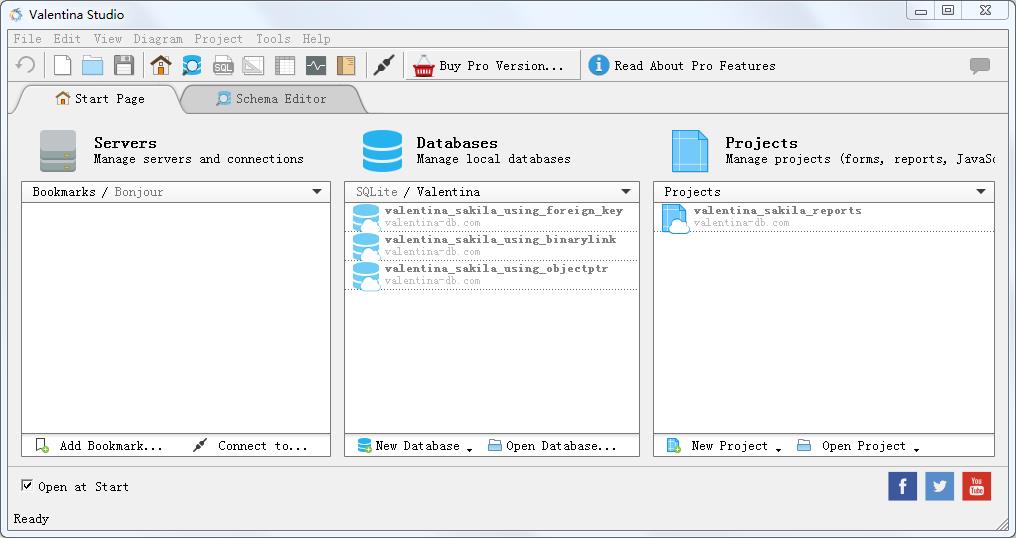Open the diagram ruler toolbar icon
The image size is (1016, 538).
(x=253, y=65)
